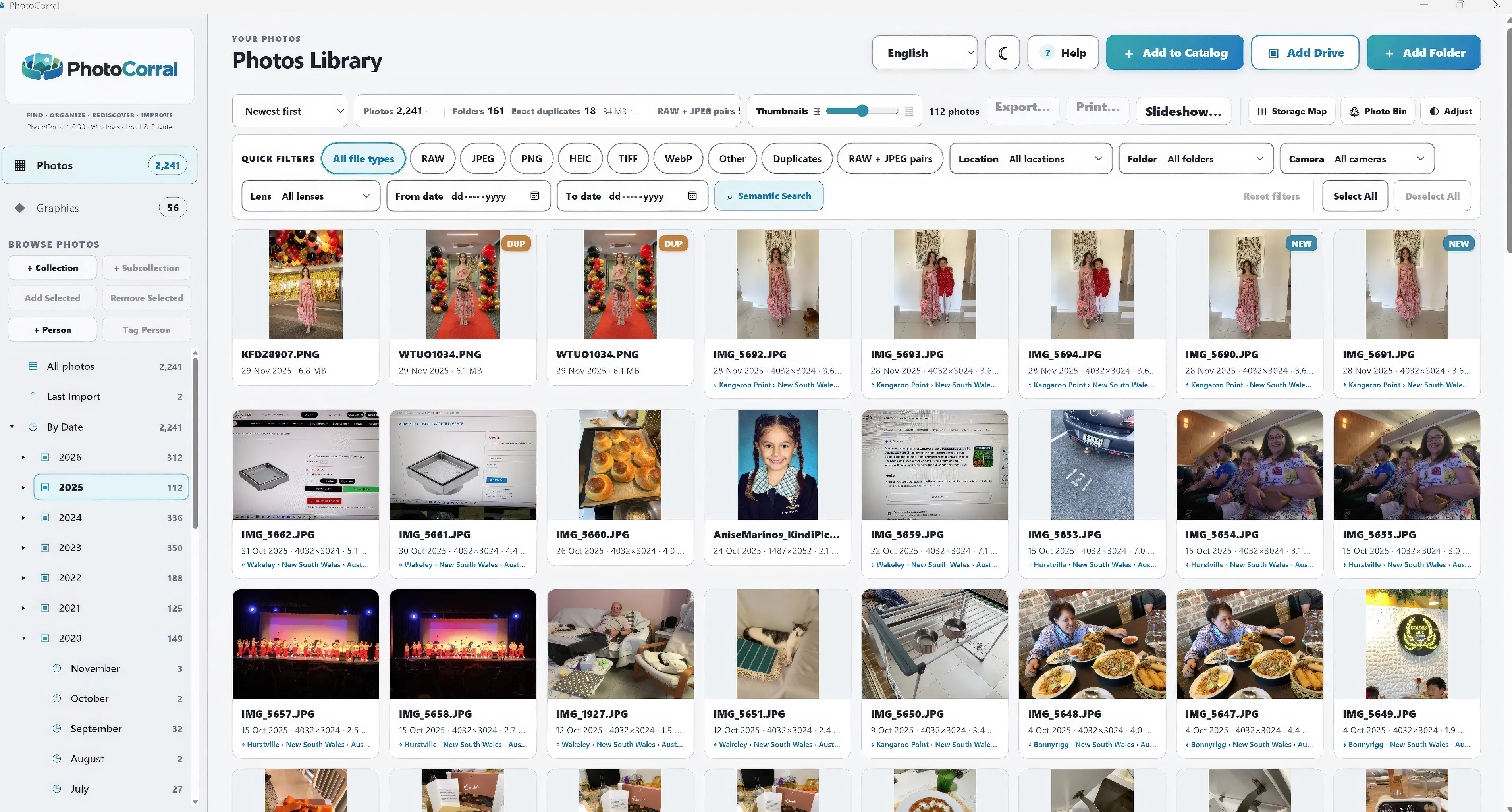Collapse the 2020 year tree node

pyautogui.click(x=23, y=638)
